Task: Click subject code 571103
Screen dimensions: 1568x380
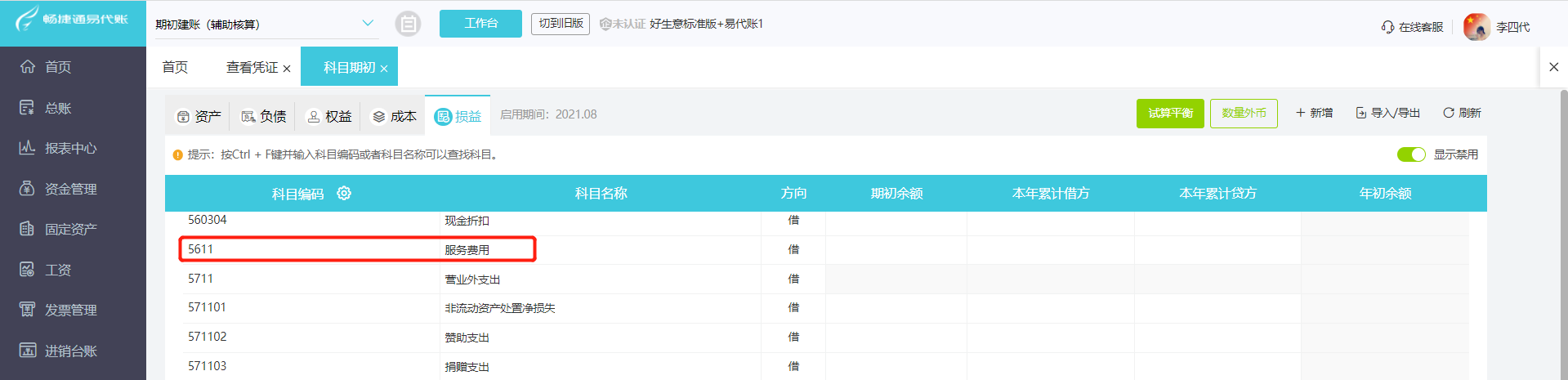Action: (208, 366)
